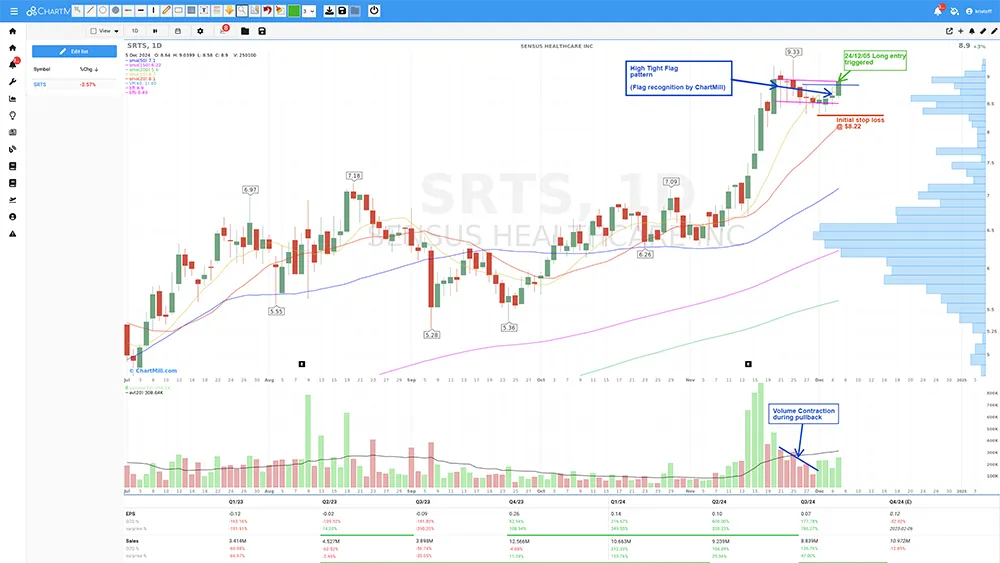The width and height of the screenshot is (1000, 563).
Task: Open the user account menu
Action: click(x=978, y=11)
